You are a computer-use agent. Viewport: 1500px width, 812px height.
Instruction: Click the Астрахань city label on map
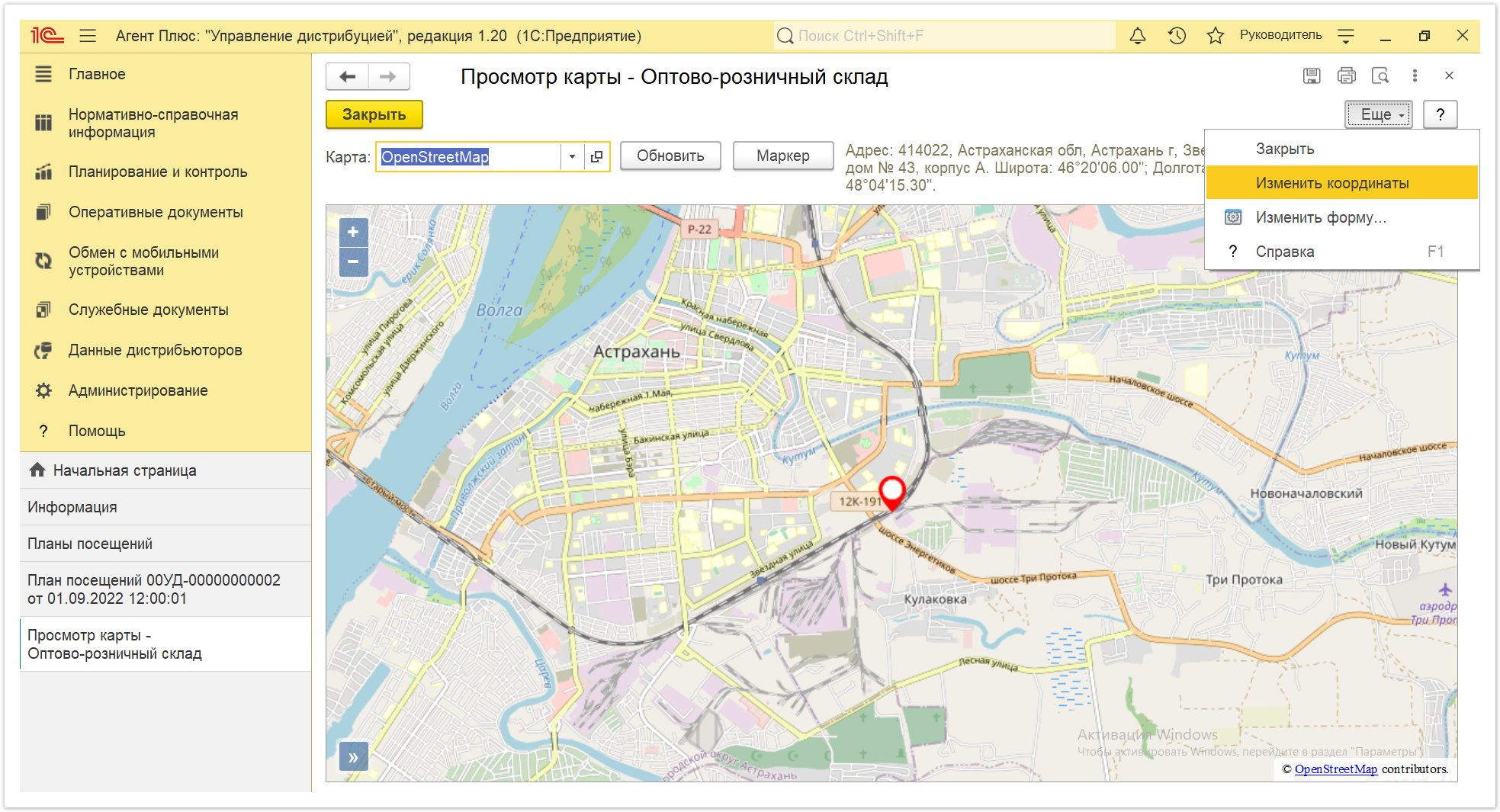637,351
